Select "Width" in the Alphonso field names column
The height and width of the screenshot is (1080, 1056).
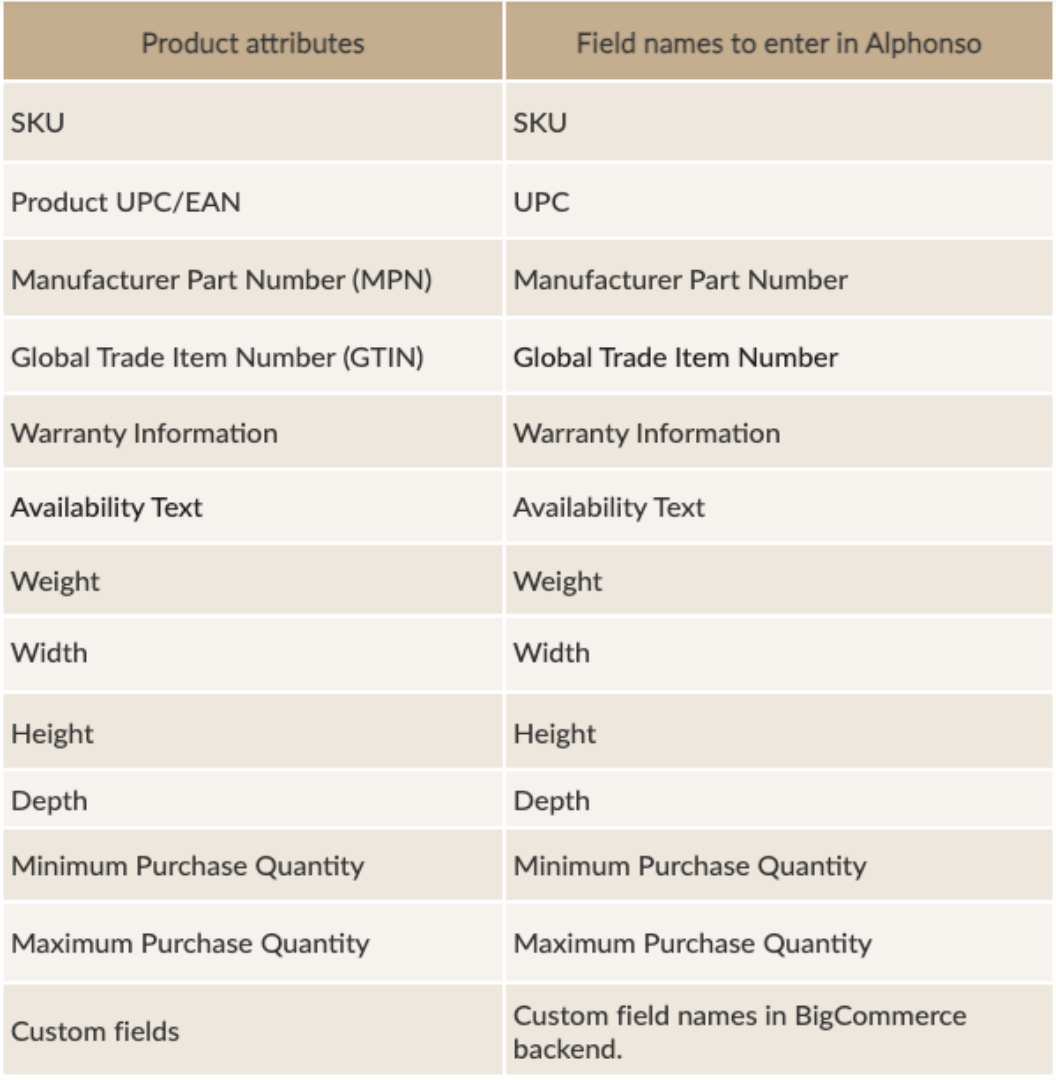552,653
